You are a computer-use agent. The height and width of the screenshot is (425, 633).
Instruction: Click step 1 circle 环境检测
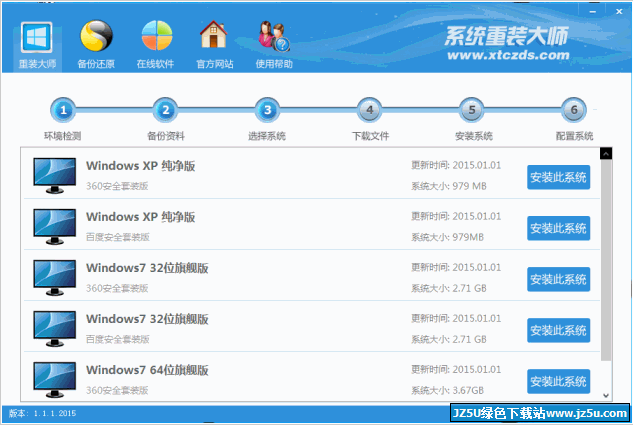pos(63,110)
